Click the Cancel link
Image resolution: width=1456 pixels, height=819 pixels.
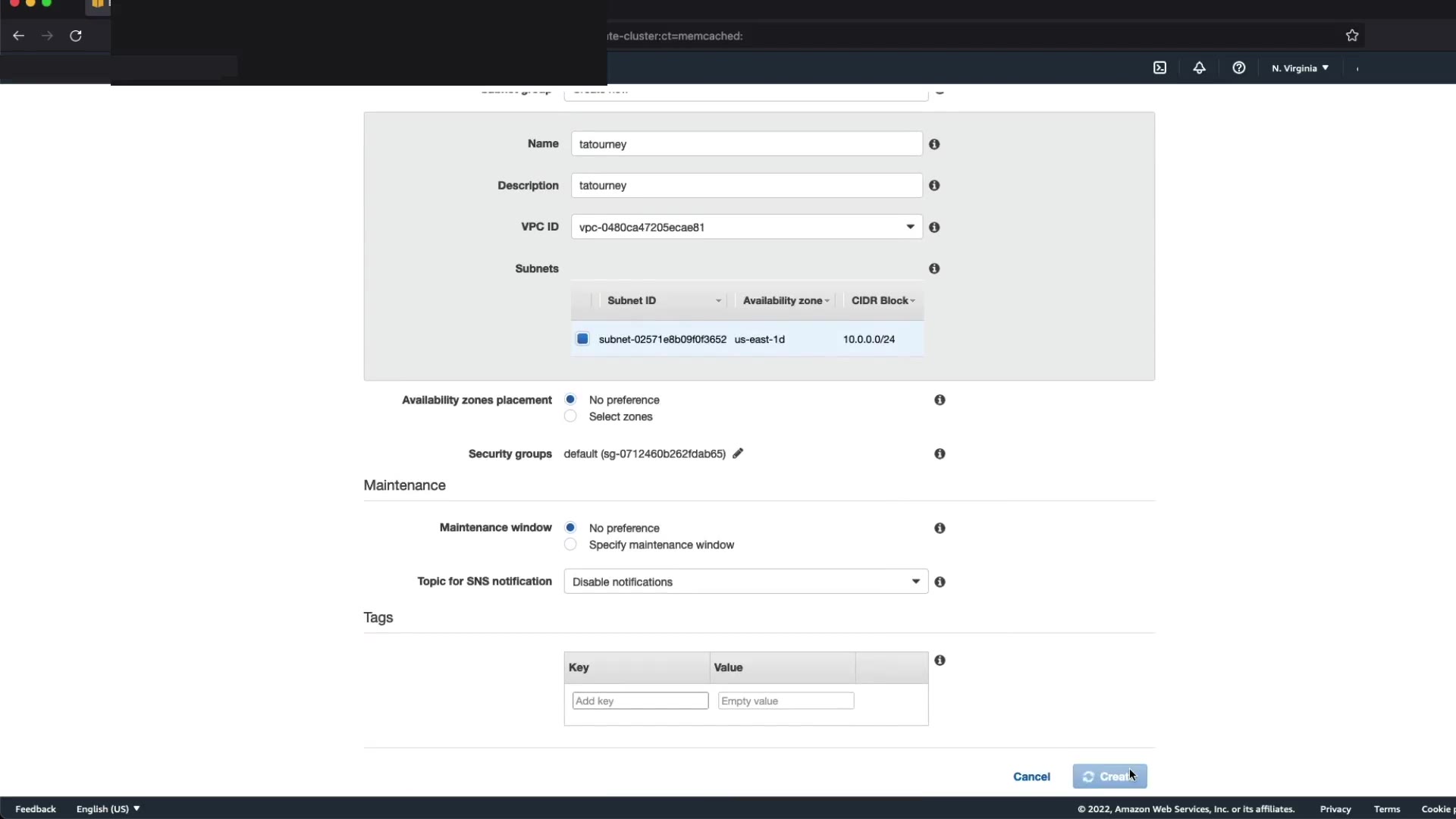1031,777
